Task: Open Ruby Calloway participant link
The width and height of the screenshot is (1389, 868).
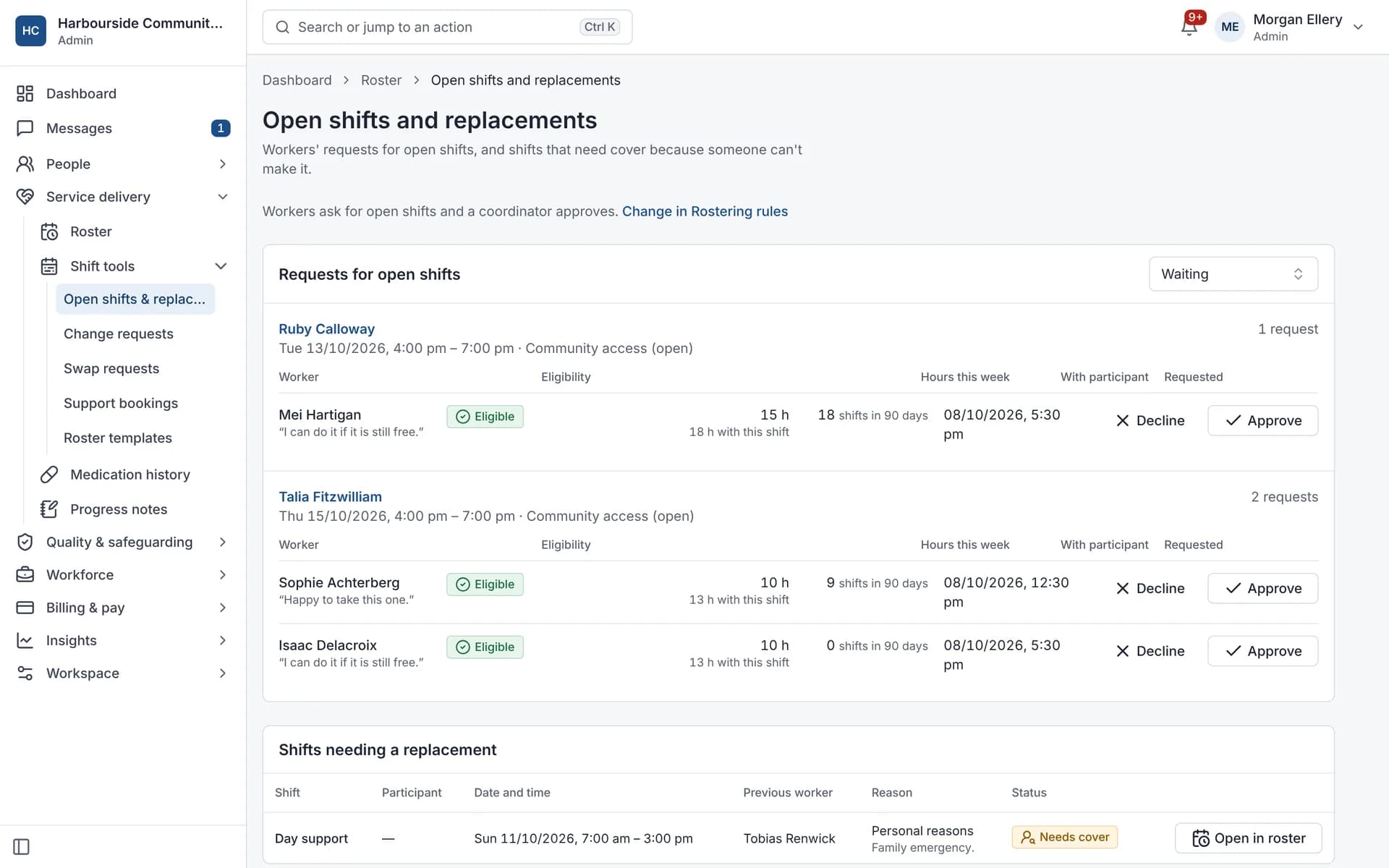Action: tap(326, 329)
